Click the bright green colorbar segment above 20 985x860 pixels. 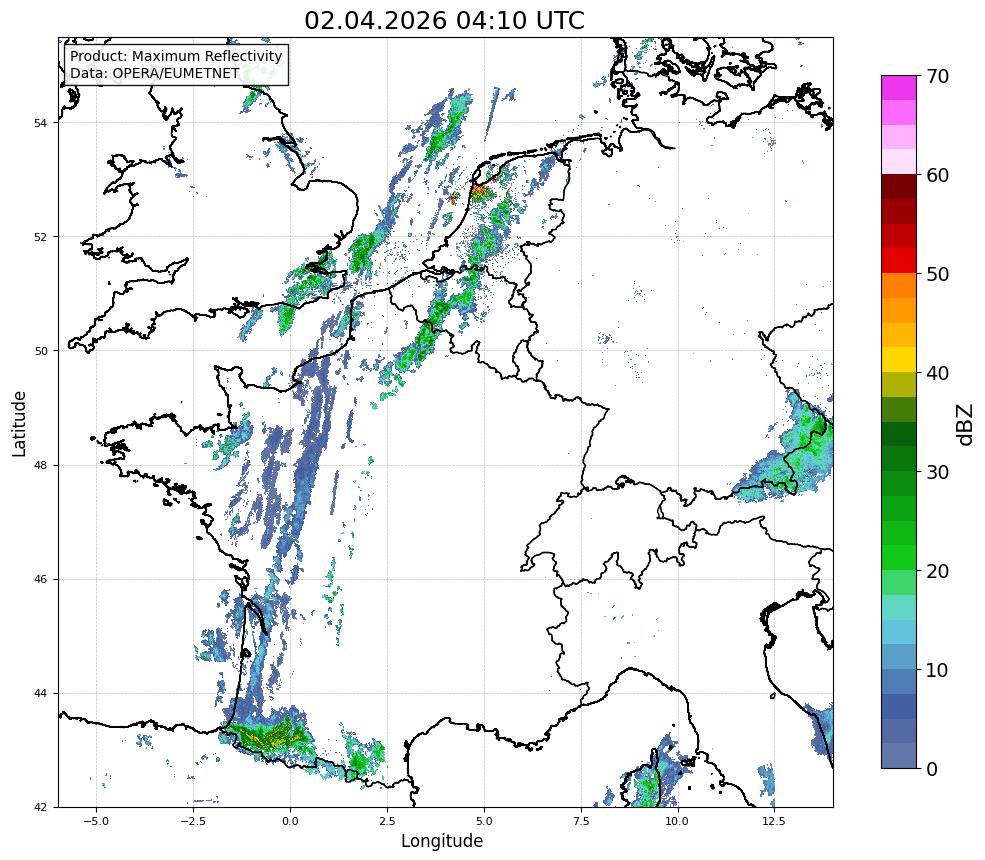click(x=899, y=558)
